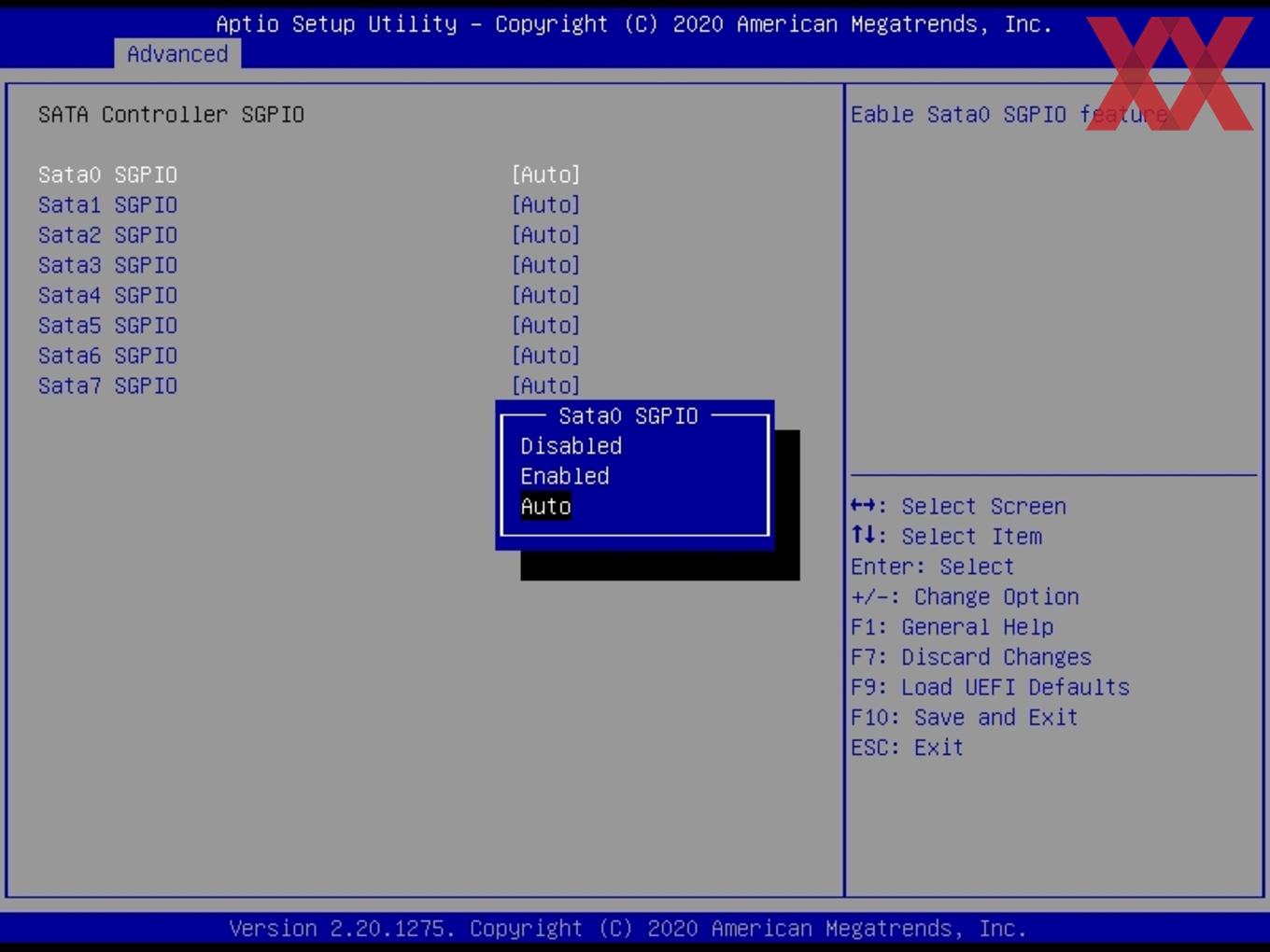Choose Enabled in the Sata0 SGPIO popup
The height and width of the screenshot is (952, 1270).
click(x=565, y=476)
